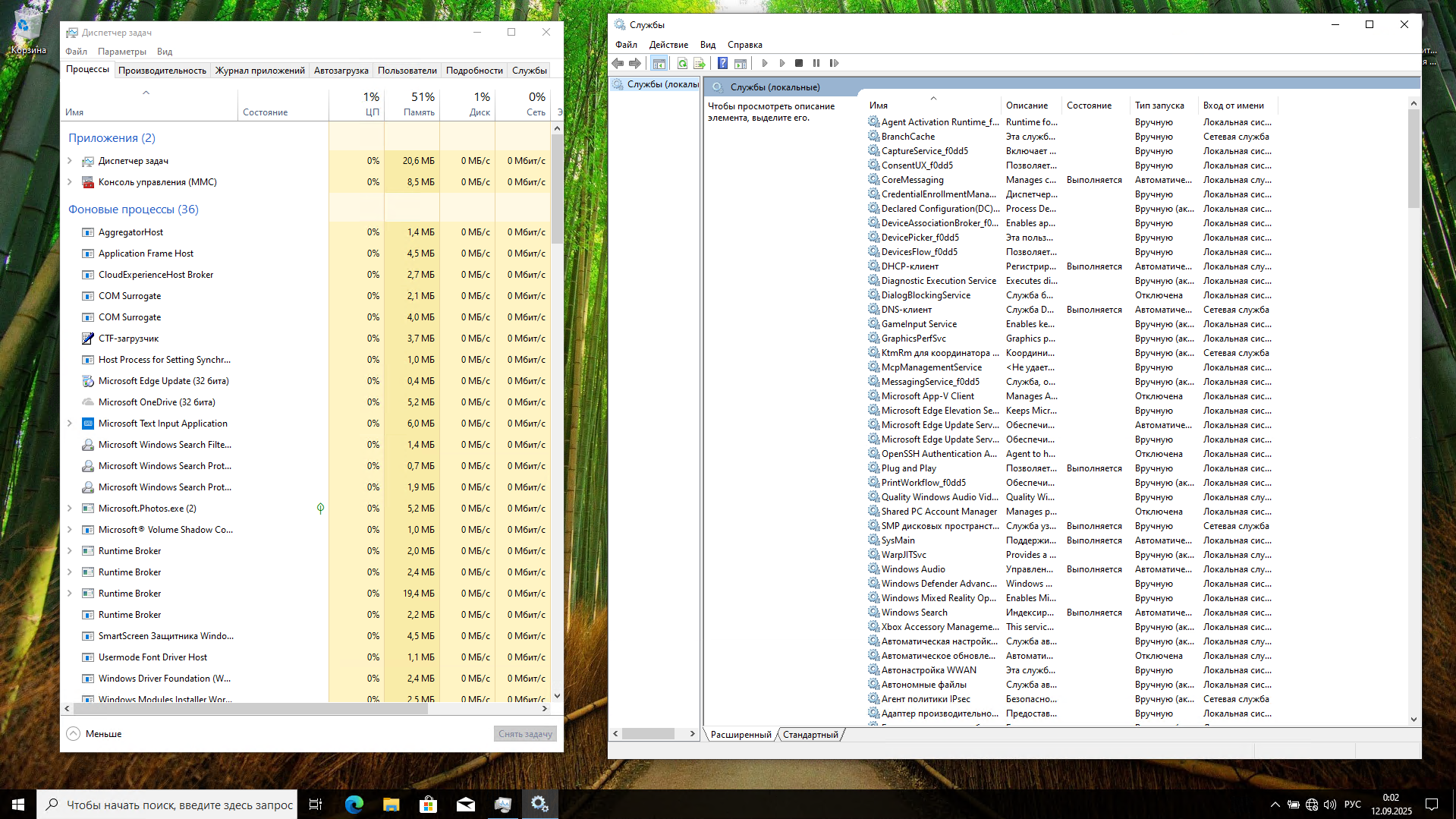Expand the Runtime Broker row using 19,4 МБ

click(70, 594)
